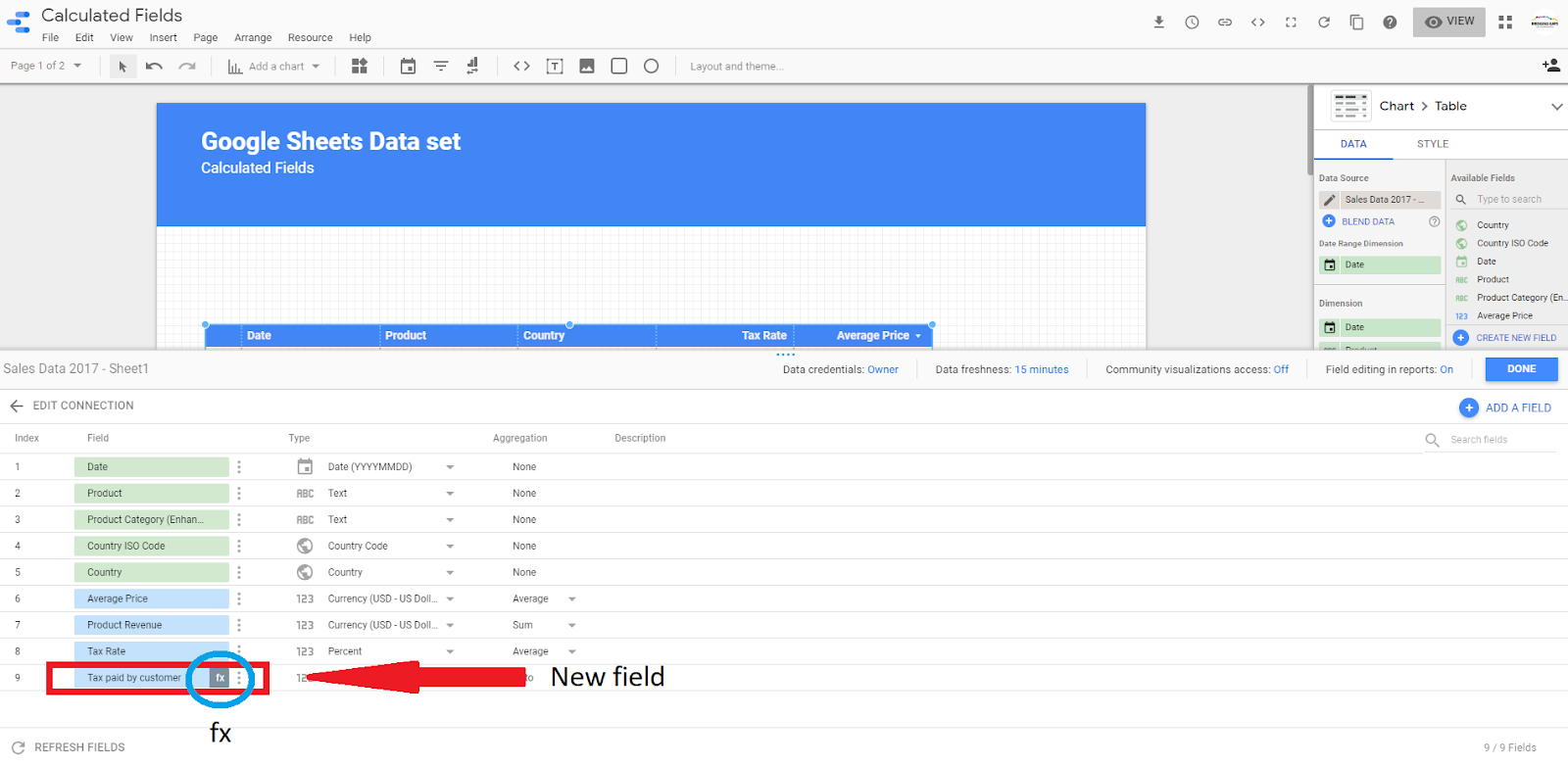Insert a text box

[x=555, y=66]
